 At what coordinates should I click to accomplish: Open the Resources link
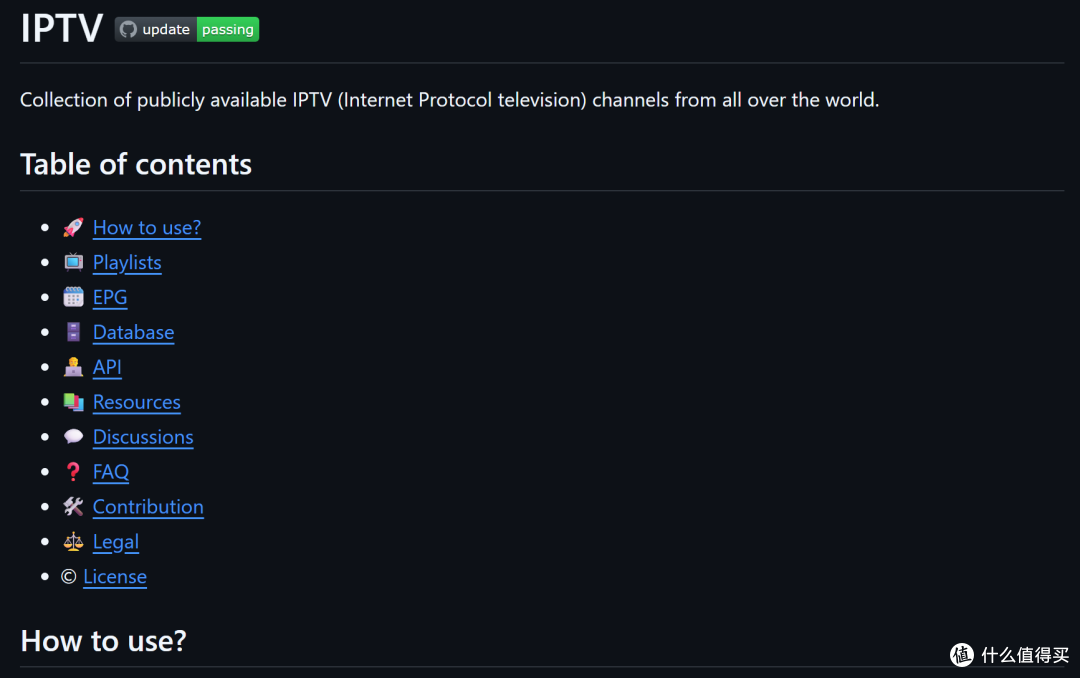coord(137,402)
